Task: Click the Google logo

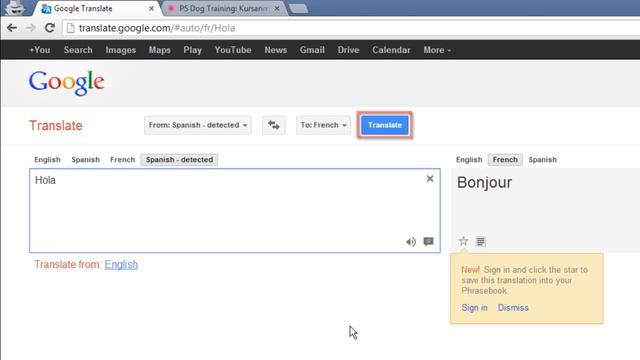Action: pos(67,83)
